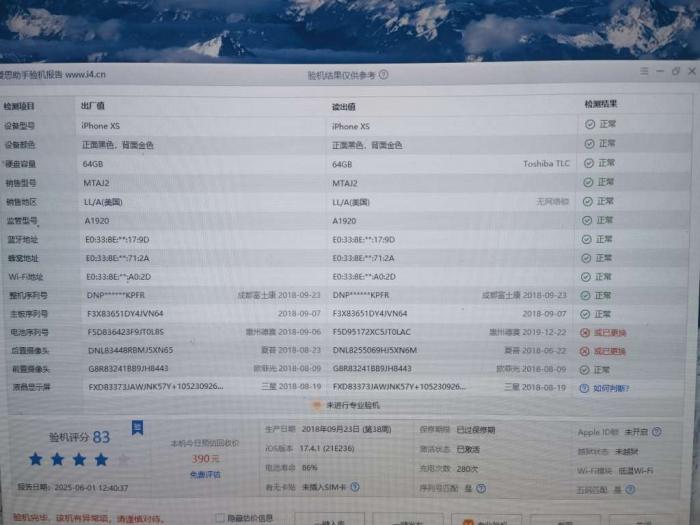This screenshot has height=525, width=700.
Task: Click the check icon in 设备颜色 row
Action: [x=589, y=144]
